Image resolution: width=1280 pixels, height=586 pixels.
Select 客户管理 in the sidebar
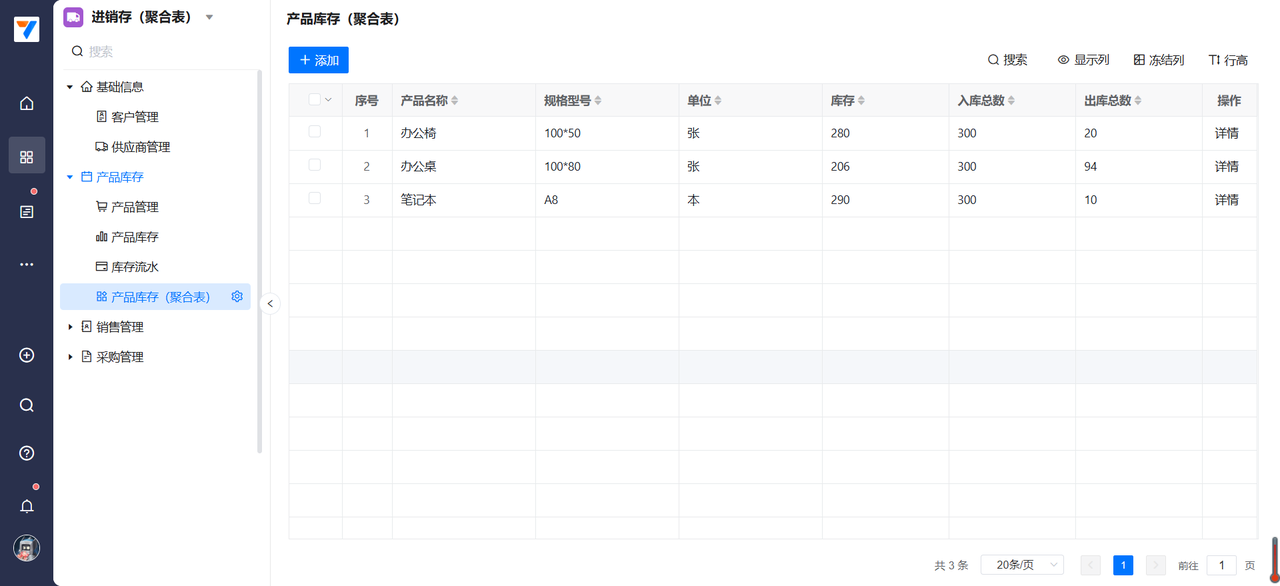(x=134, y=117)
